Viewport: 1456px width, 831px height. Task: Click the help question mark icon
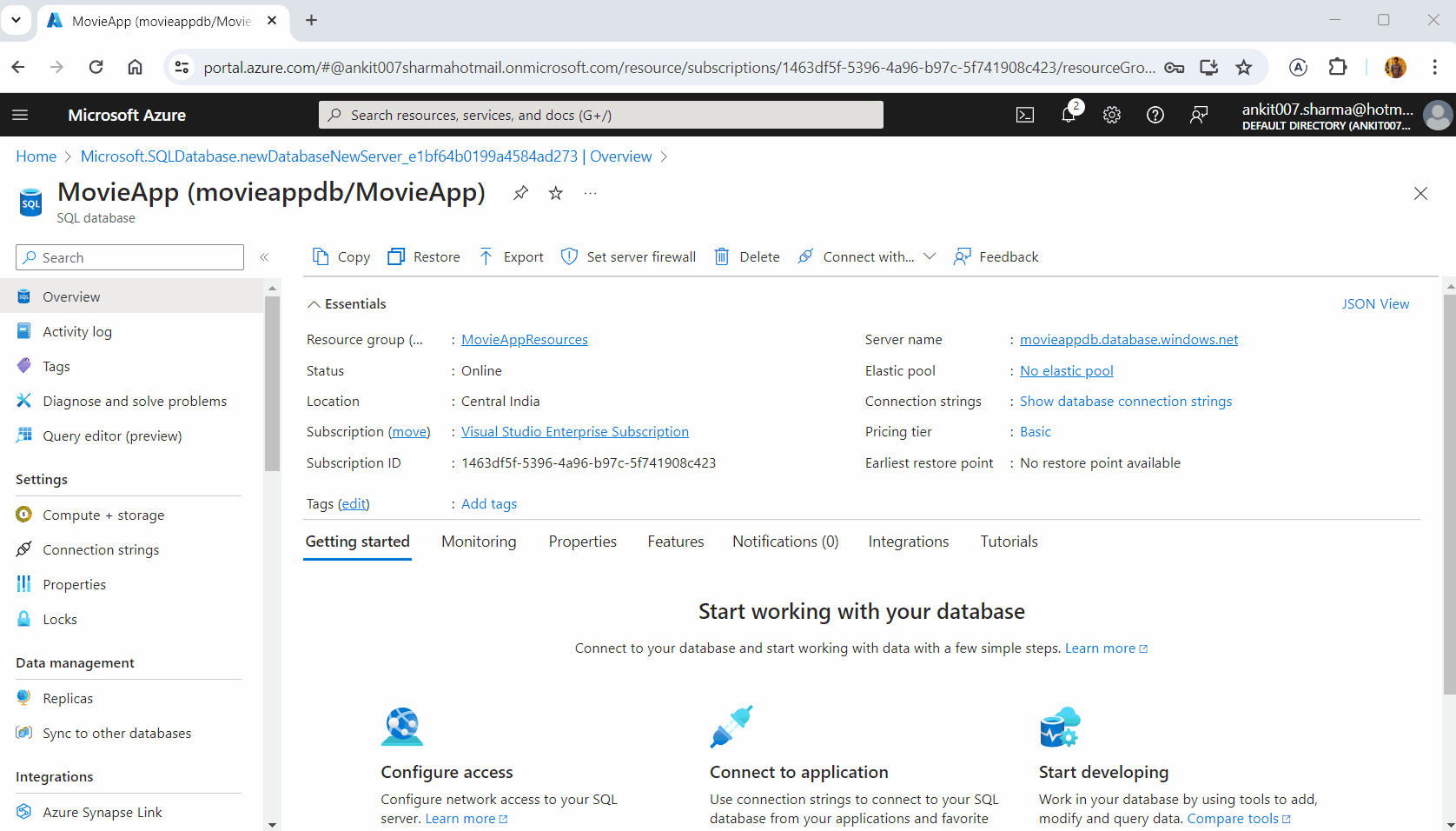coord(1155,115)
